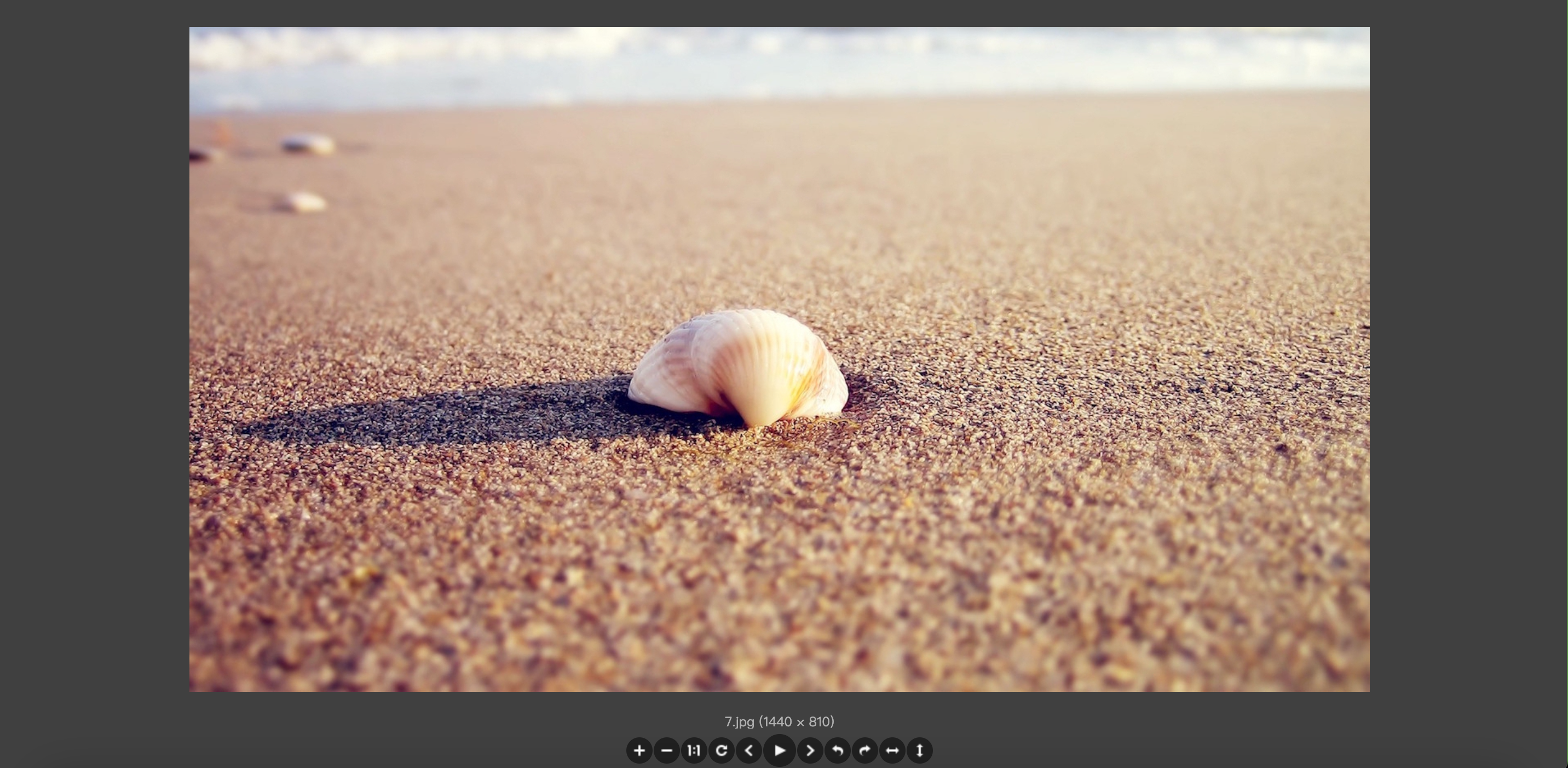Click the image dimensions text 1440 × 810
Viewport: 1568px width, 768px height.
click(797, 722)
